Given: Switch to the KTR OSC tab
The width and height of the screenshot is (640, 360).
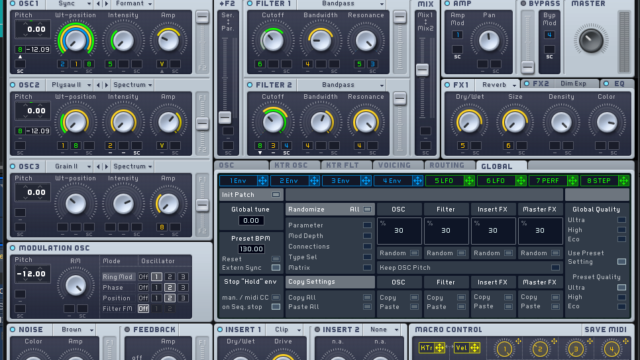Looking at the screenshot, I should click(x=294, y=165).
